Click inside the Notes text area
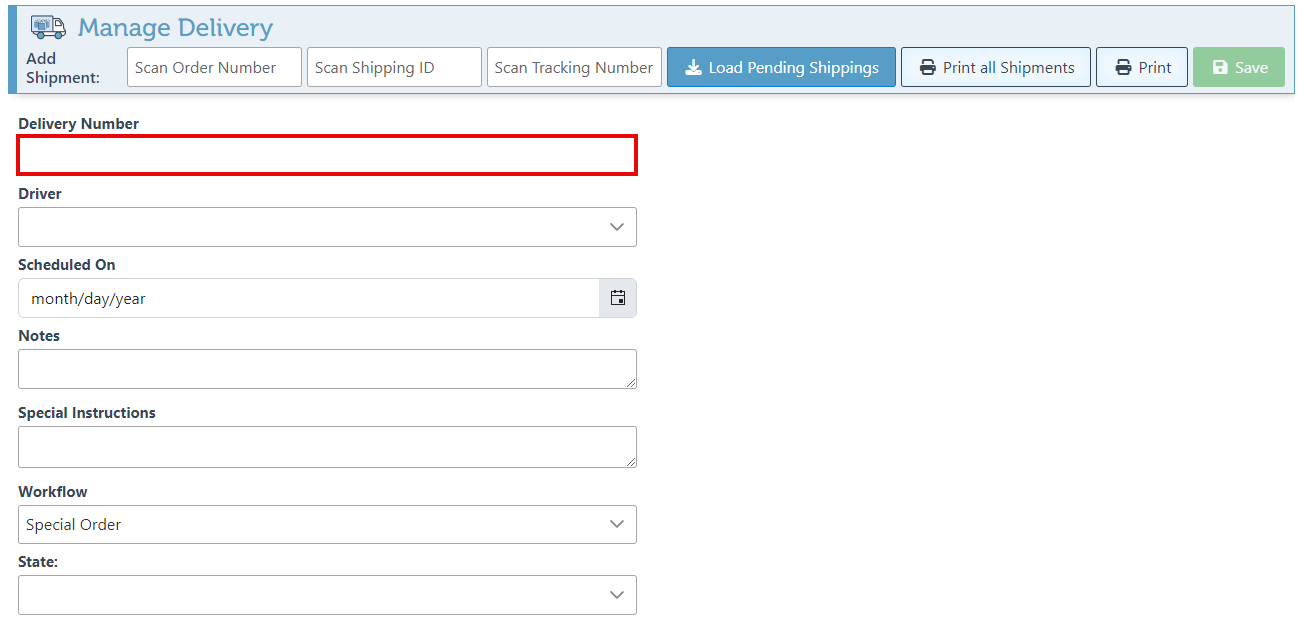This screenshot has width=1298, height=620. 327,369
